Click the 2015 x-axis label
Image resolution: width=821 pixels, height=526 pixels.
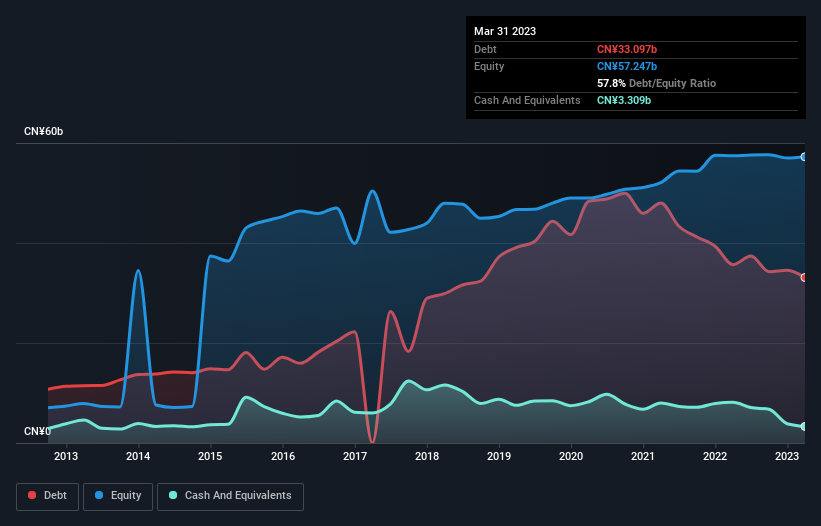point(210,456)
